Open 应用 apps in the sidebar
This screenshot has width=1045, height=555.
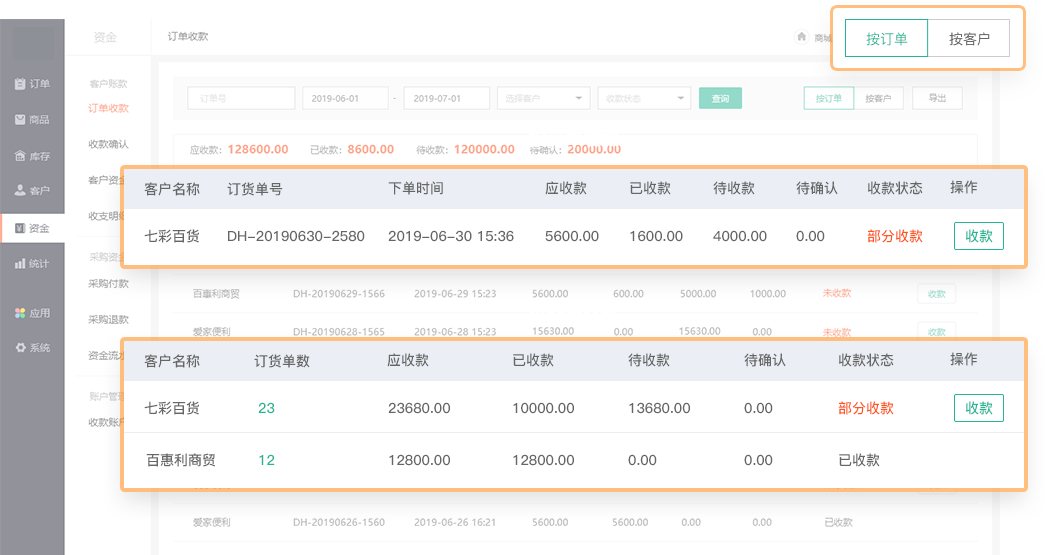pyautogui.click(x=32, y=313)
